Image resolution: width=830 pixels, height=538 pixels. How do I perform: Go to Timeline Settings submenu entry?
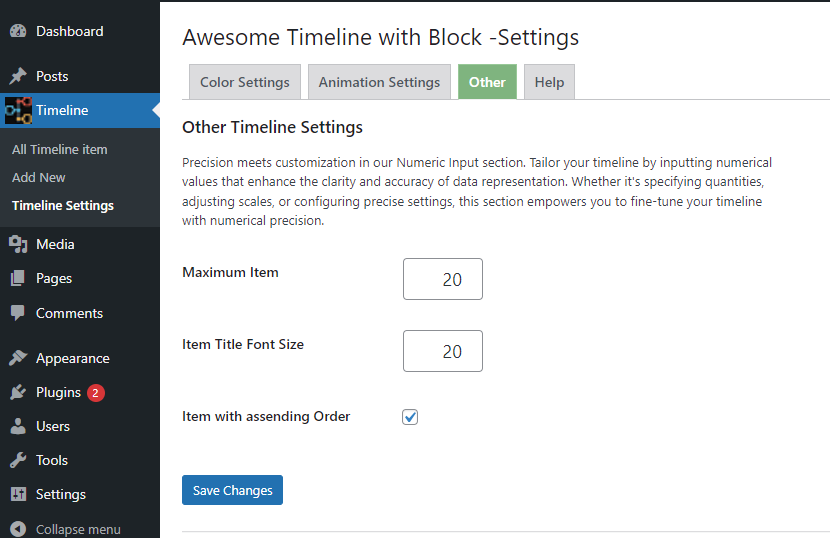click(x=63, y=205)
